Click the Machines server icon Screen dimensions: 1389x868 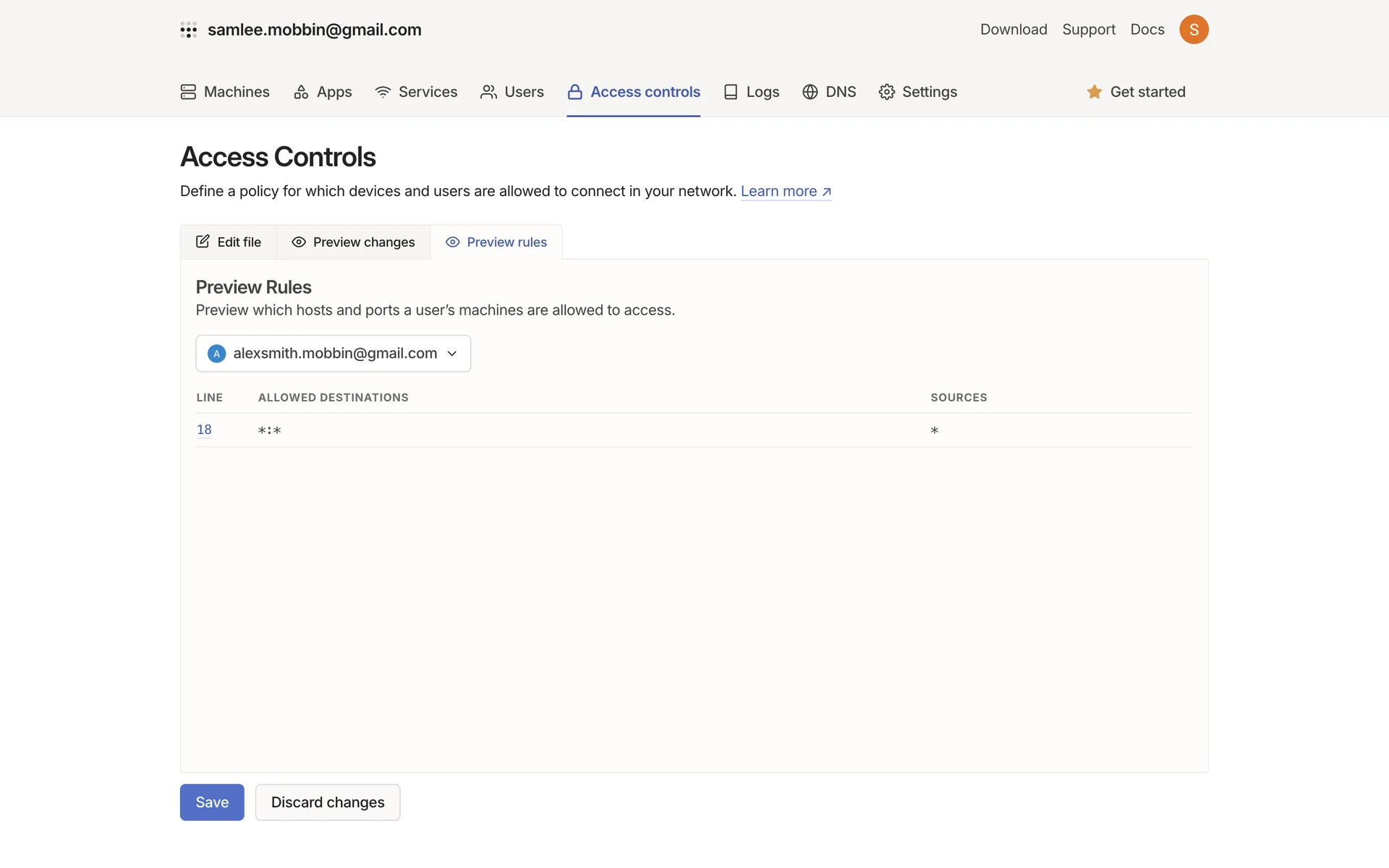click(188, 92)
